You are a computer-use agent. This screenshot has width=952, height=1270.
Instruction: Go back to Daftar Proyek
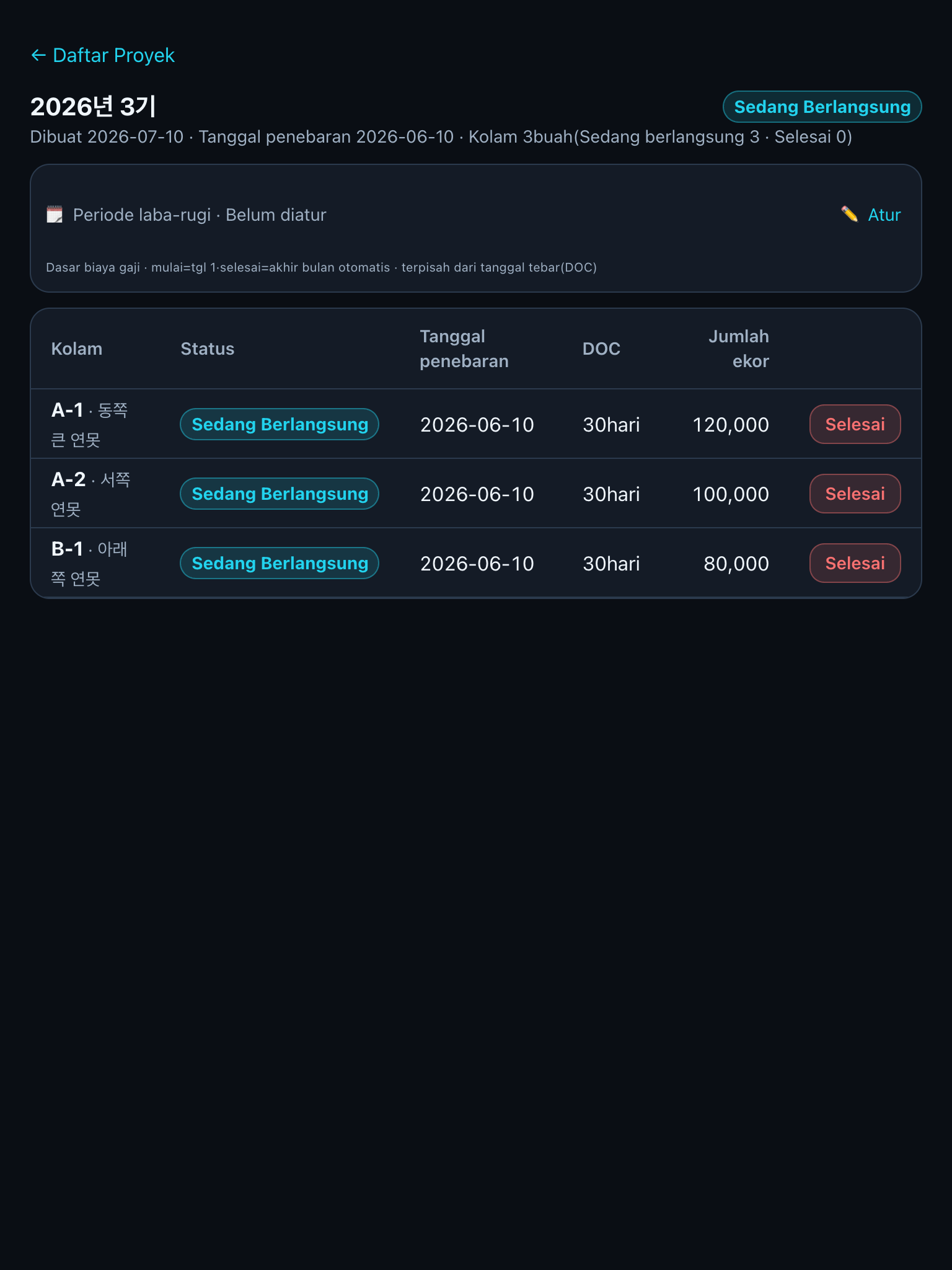(x=103, y=55)
